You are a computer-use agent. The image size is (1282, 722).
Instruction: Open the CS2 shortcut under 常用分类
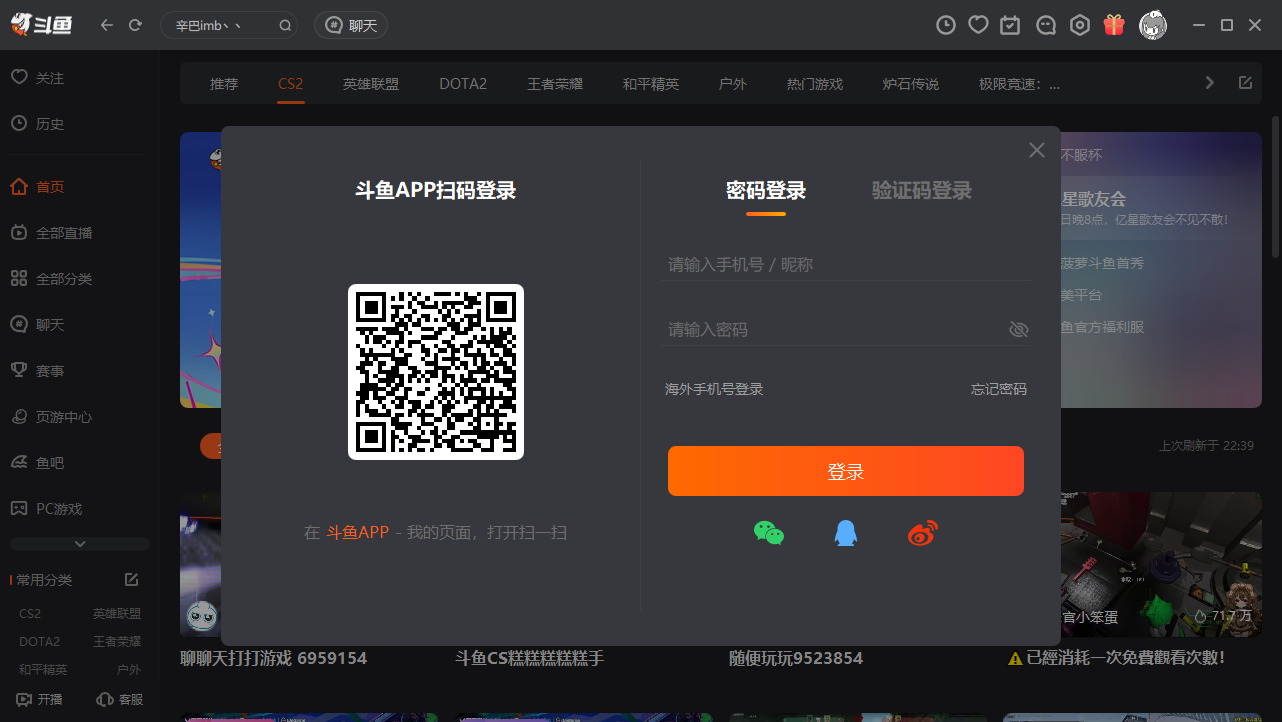(30, 613)
